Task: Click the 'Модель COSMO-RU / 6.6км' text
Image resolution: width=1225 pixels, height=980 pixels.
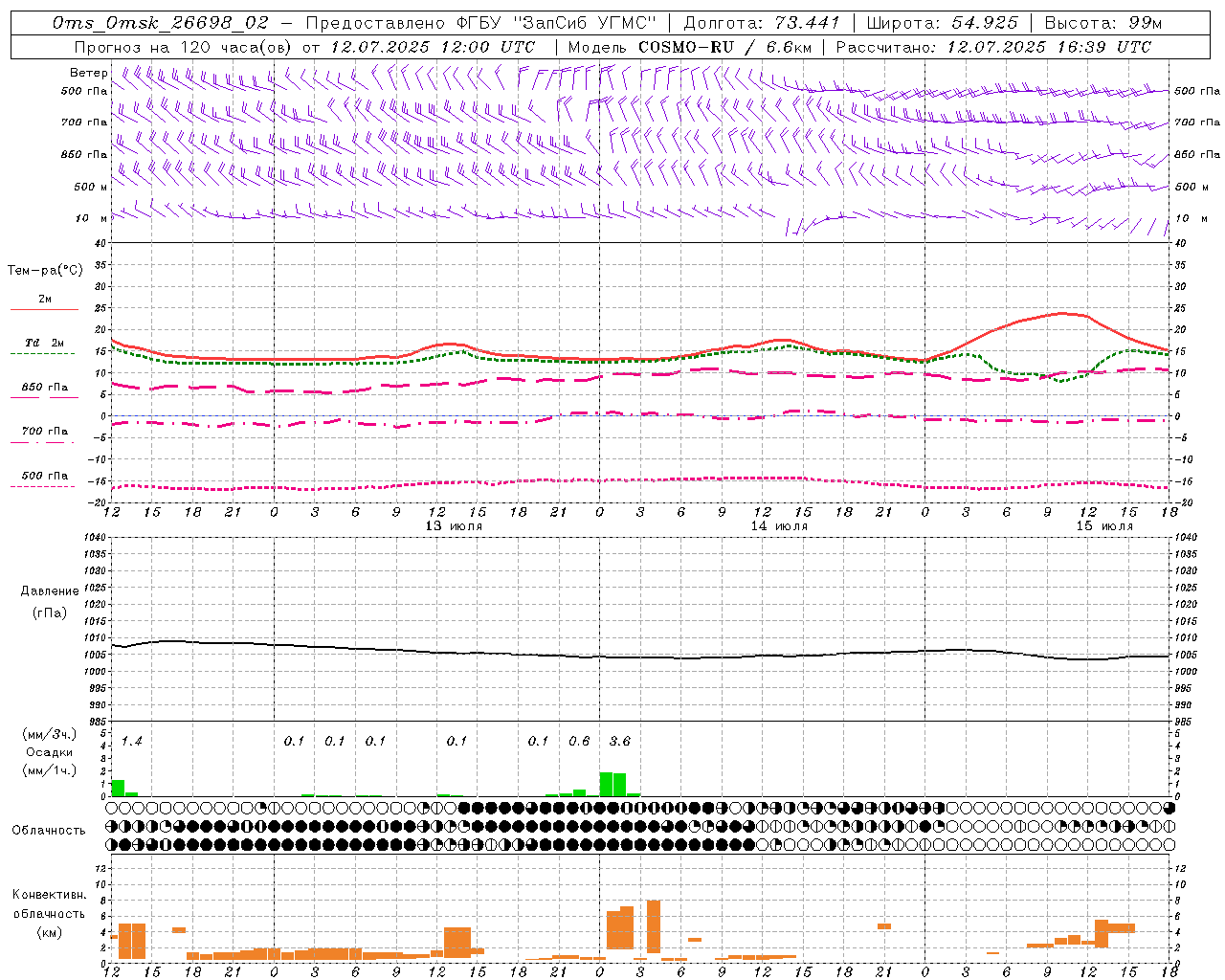Action: click(x=690, y=47)
